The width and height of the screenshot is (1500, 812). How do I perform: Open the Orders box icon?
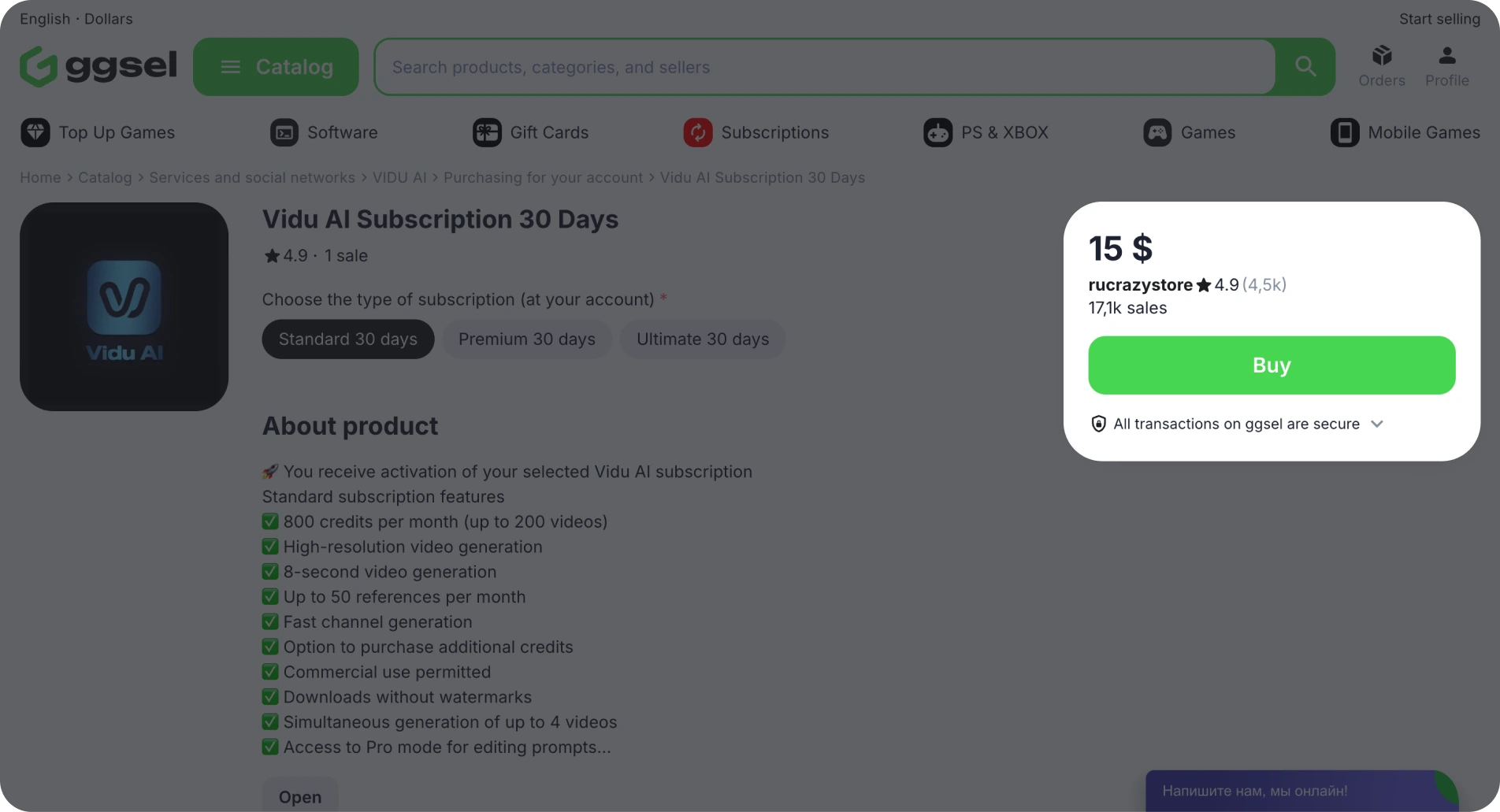1381,56
